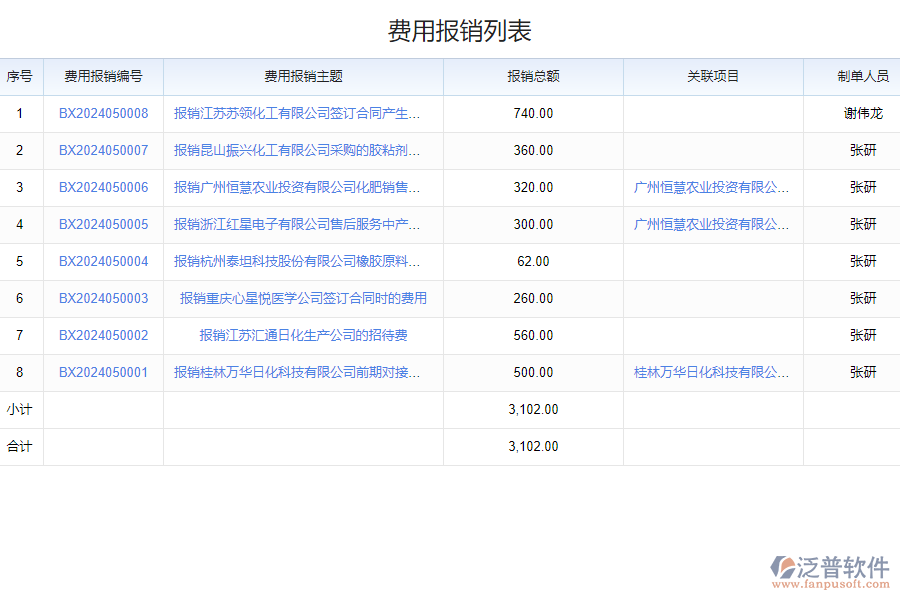
Task: Click the 小计 subtotal amount 3,102.00
Action: point(532,409)
